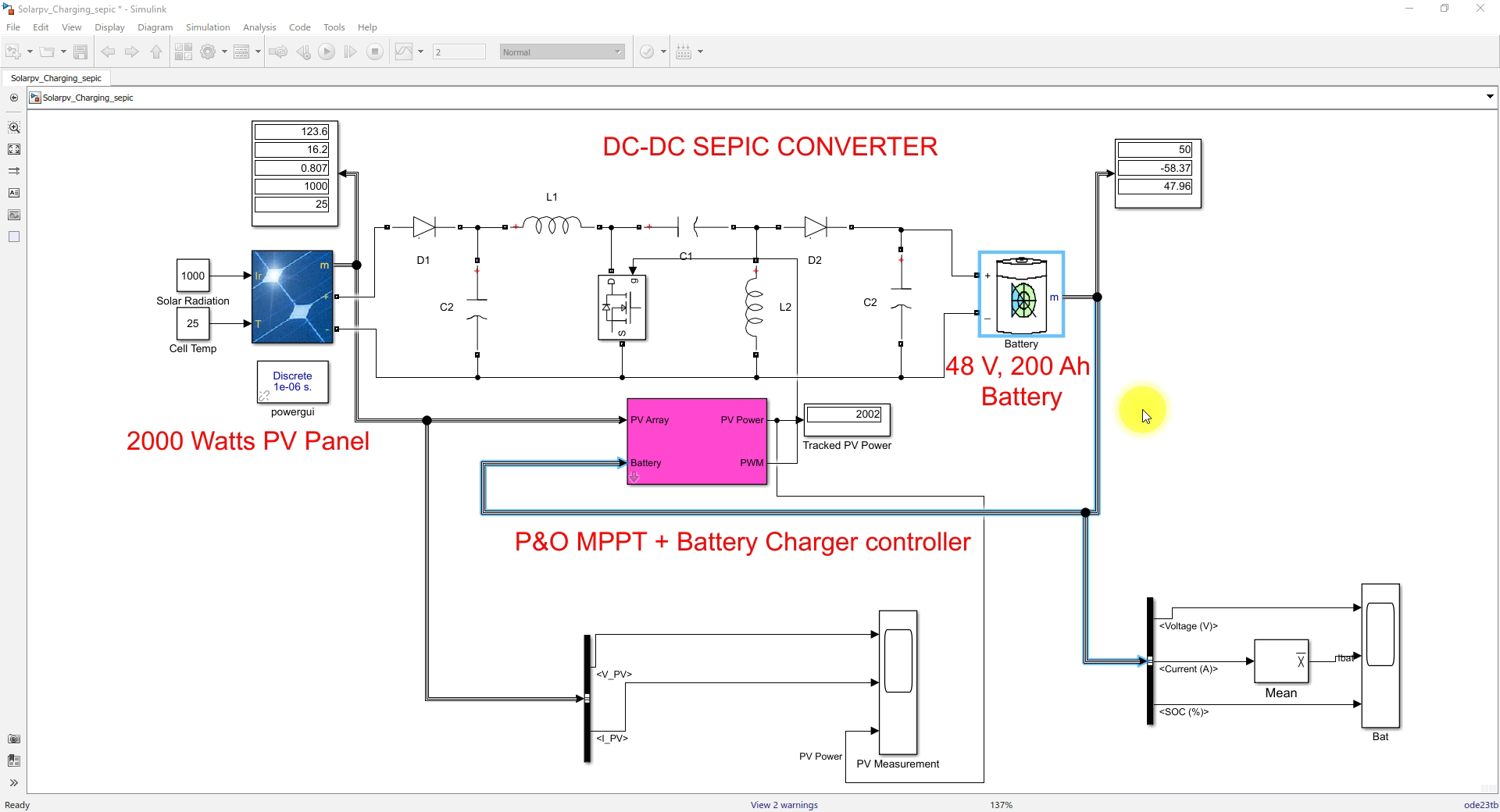Click the Back navigation arrow
The width and height of the screenshot is (1500, 812).
coord(108,52)
